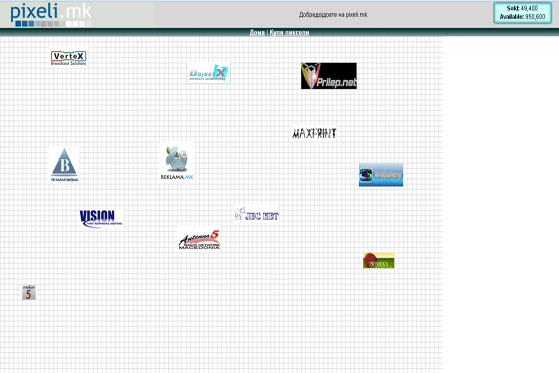Click the JBC NET logo
The image size is (559, 373).
click(x=257, y=214)
